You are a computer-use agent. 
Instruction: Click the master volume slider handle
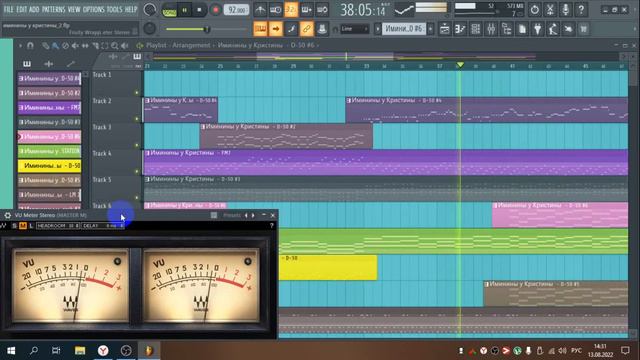point(207,29)
